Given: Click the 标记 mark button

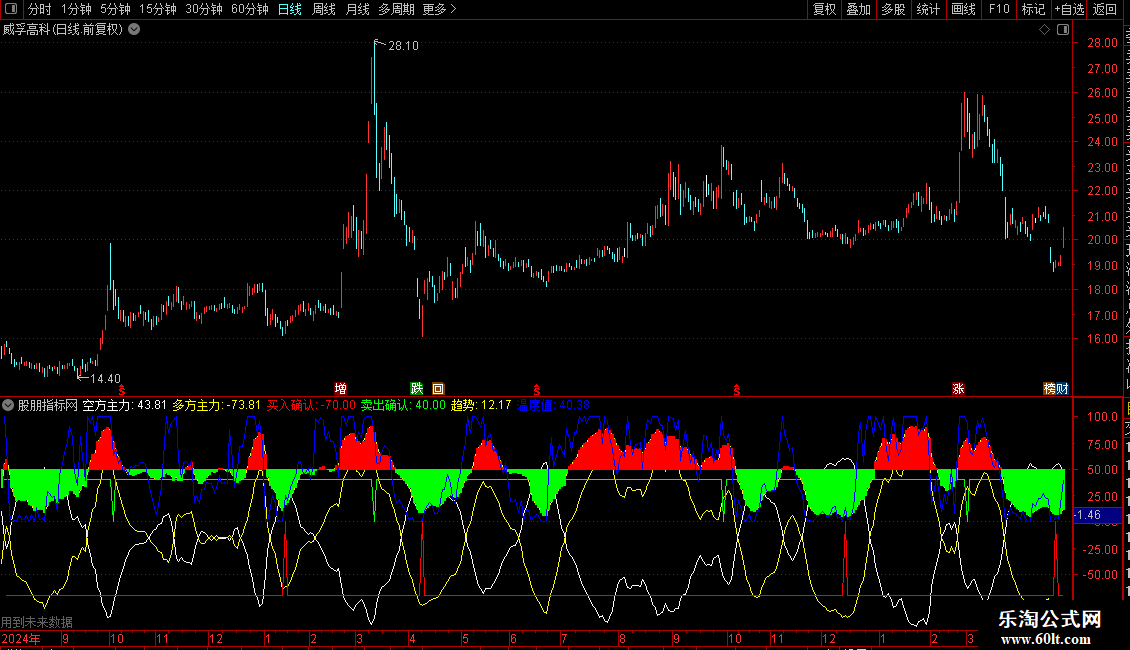Looking at the screenshot, I should (1033, 9).
